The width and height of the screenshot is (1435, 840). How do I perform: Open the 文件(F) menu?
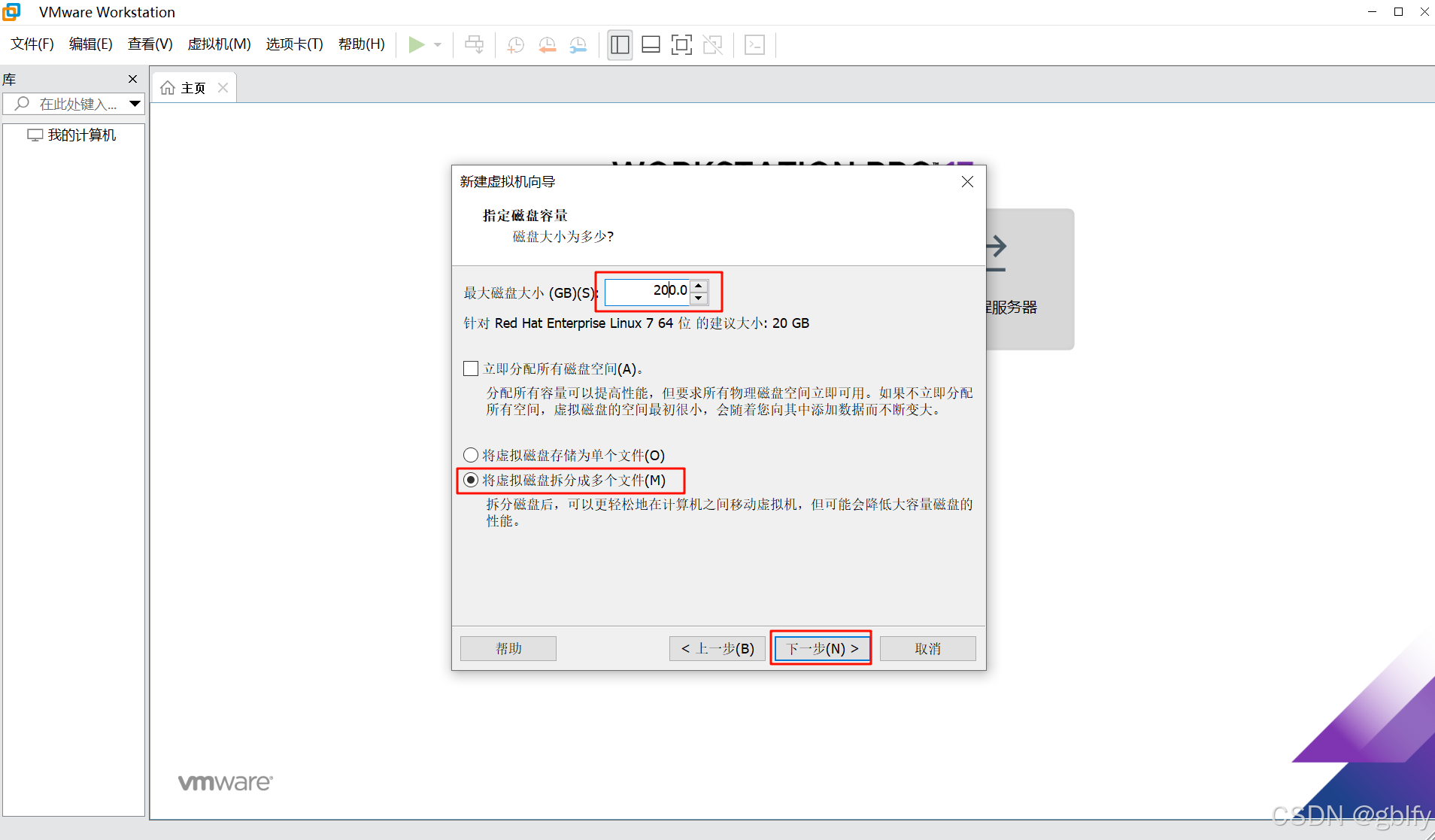click(x=32, y=44)
